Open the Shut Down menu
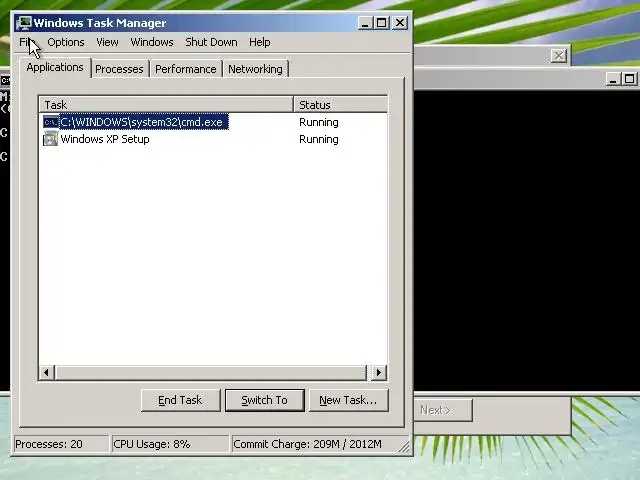This screenshot has width=640, height=480. tap(211, 42)
